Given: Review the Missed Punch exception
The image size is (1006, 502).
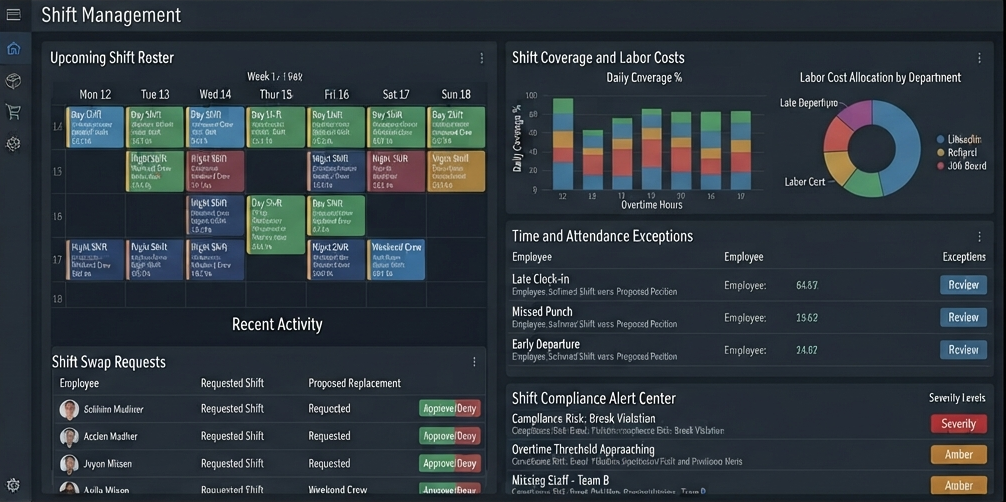Looking at the screenshot, I should pos(963,317).
